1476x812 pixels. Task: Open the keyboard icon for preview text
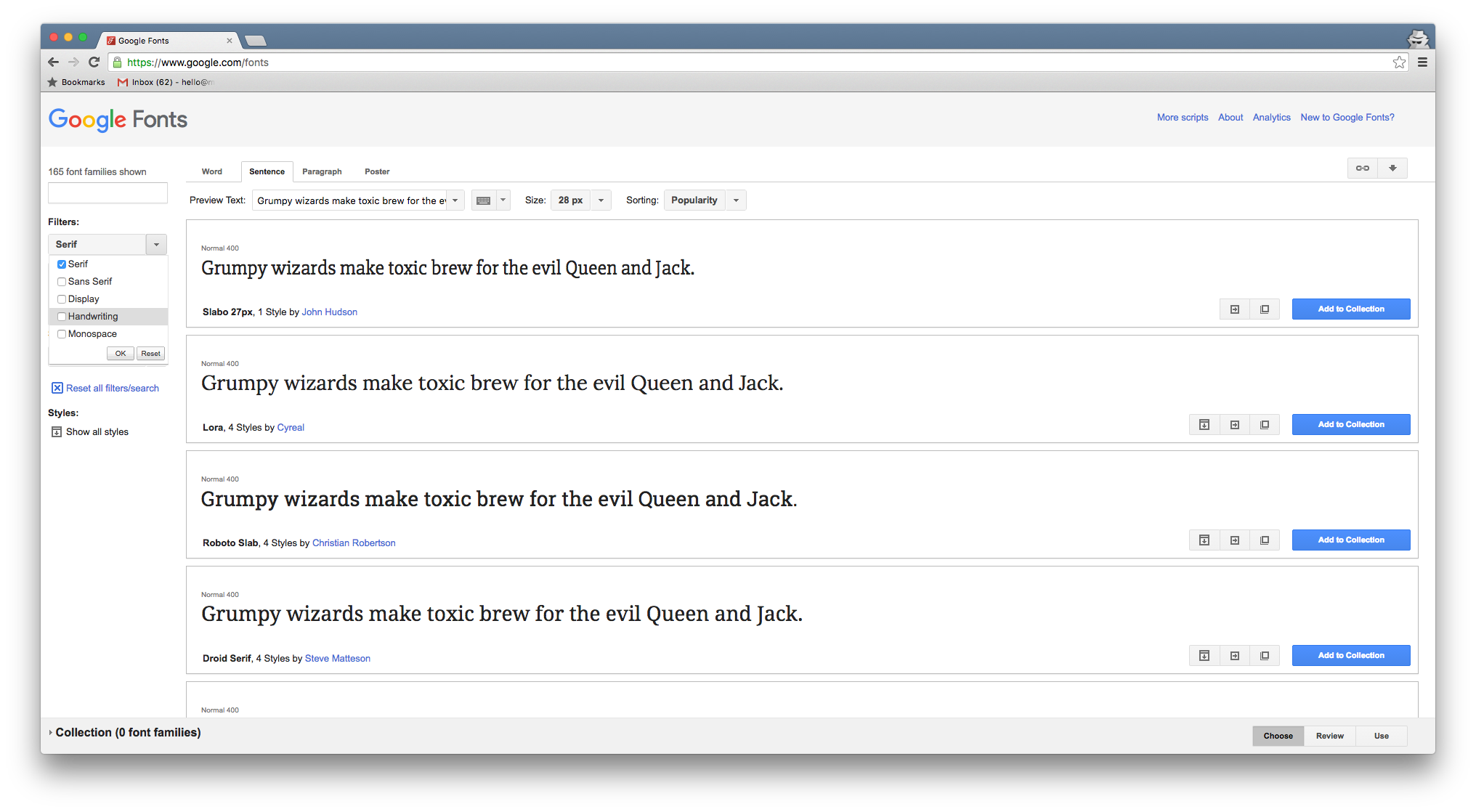tap(484, 200)
